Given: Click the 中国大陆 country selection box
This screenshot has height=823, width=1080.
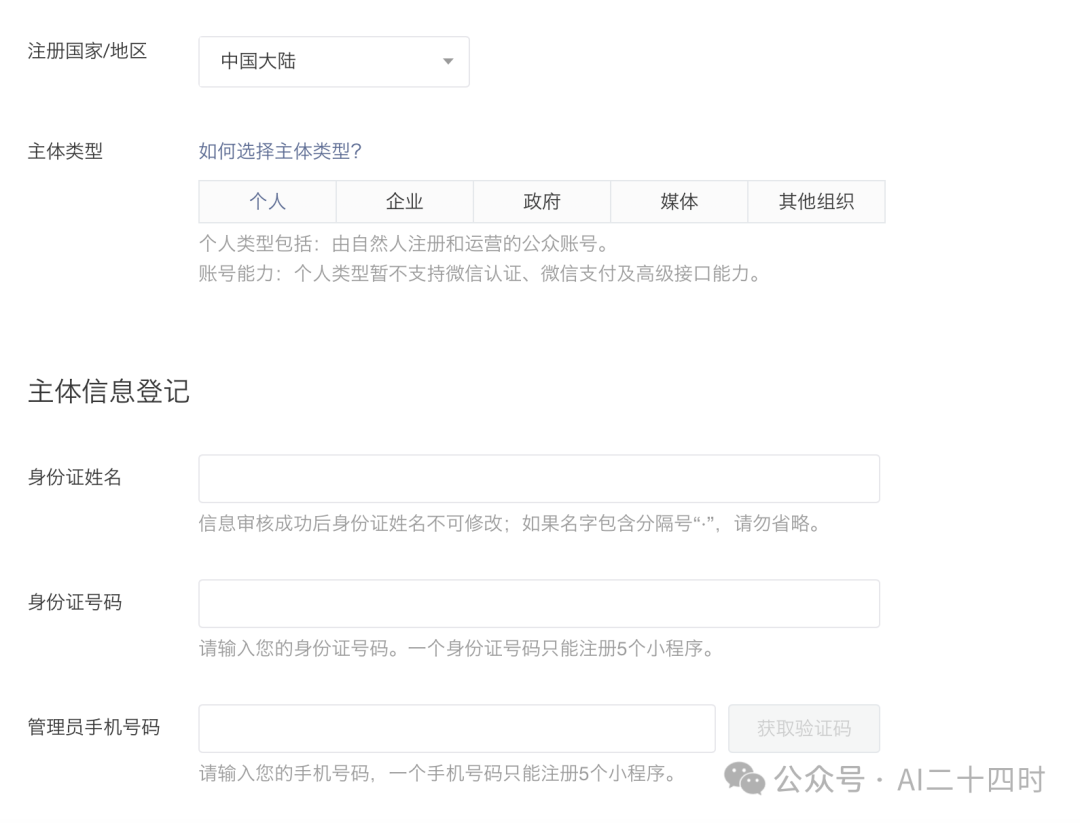Looking at the screenshot, I should point(334,62).
